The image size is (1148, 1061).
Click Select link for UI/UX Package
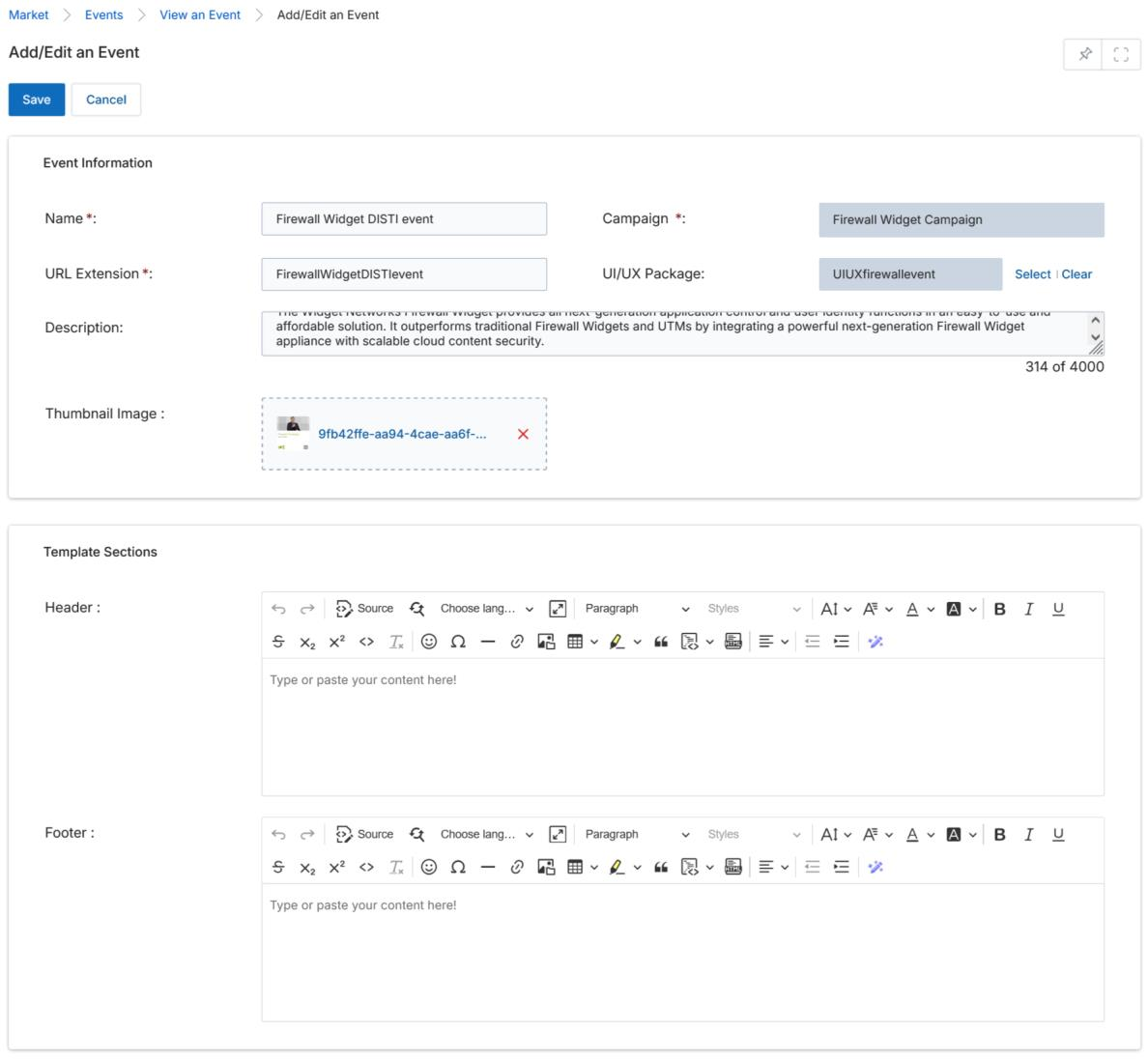click(x=1032, y=274)
